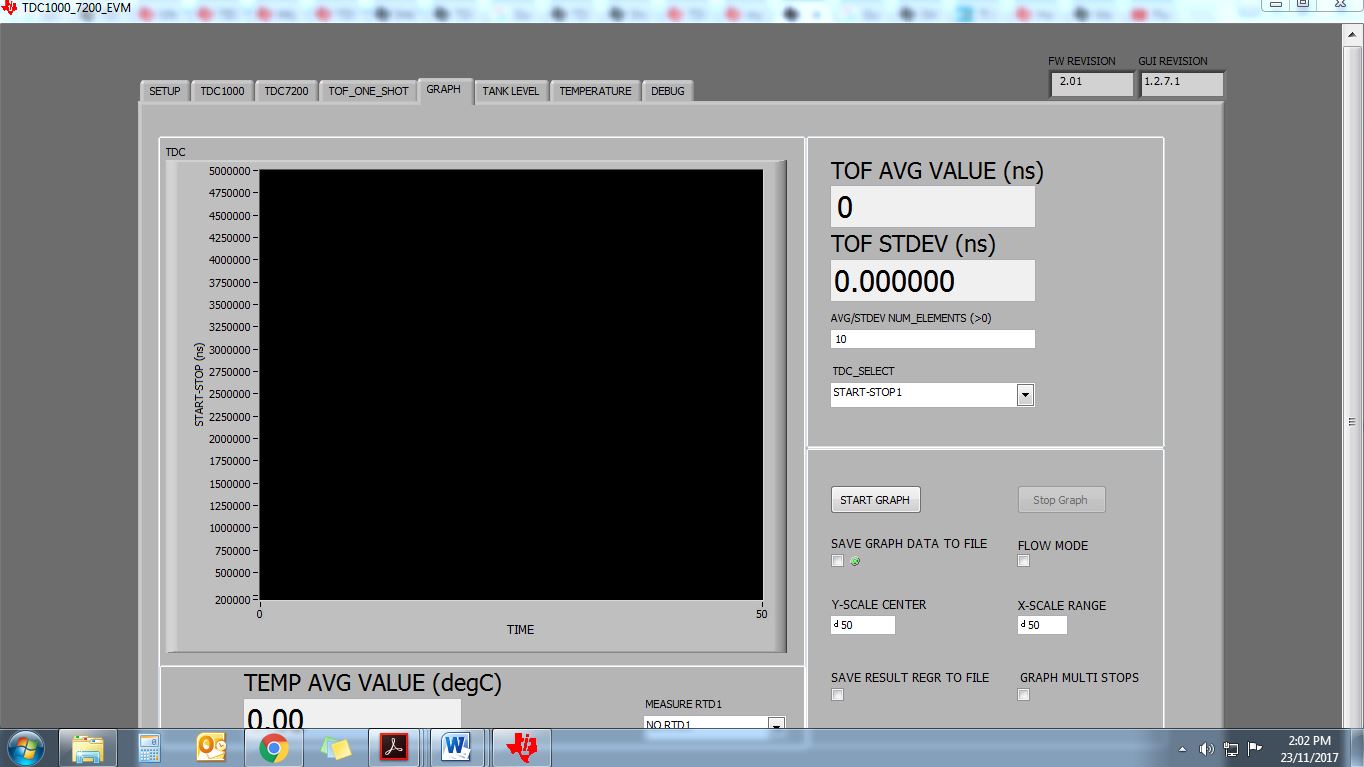
Task: Click the GUI REVISION value 1.2.7.1
Action: point(1181,84)
